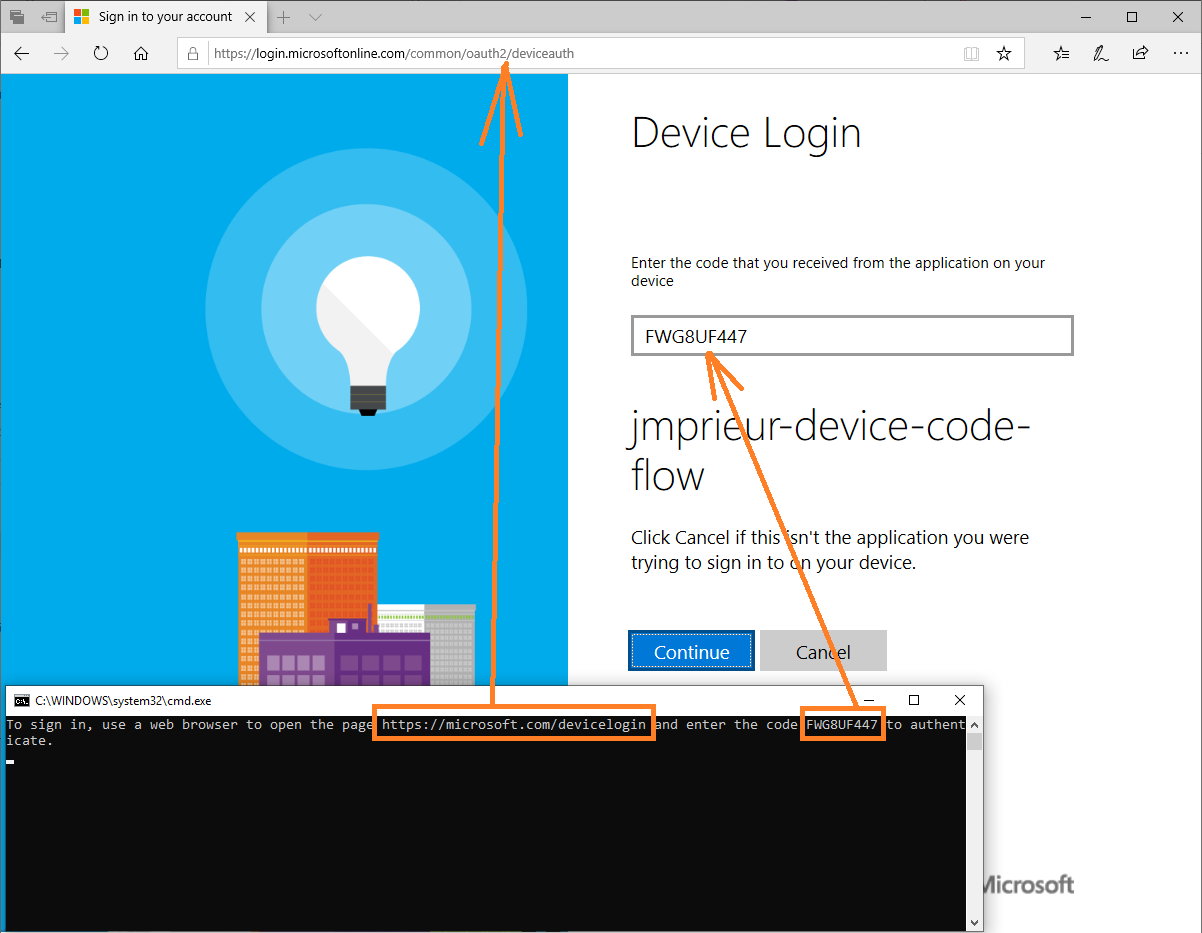The width and height of the screenshot is (1202, 933).
Task: Add page to favorites star icon
Action: tap(1004, 54)
